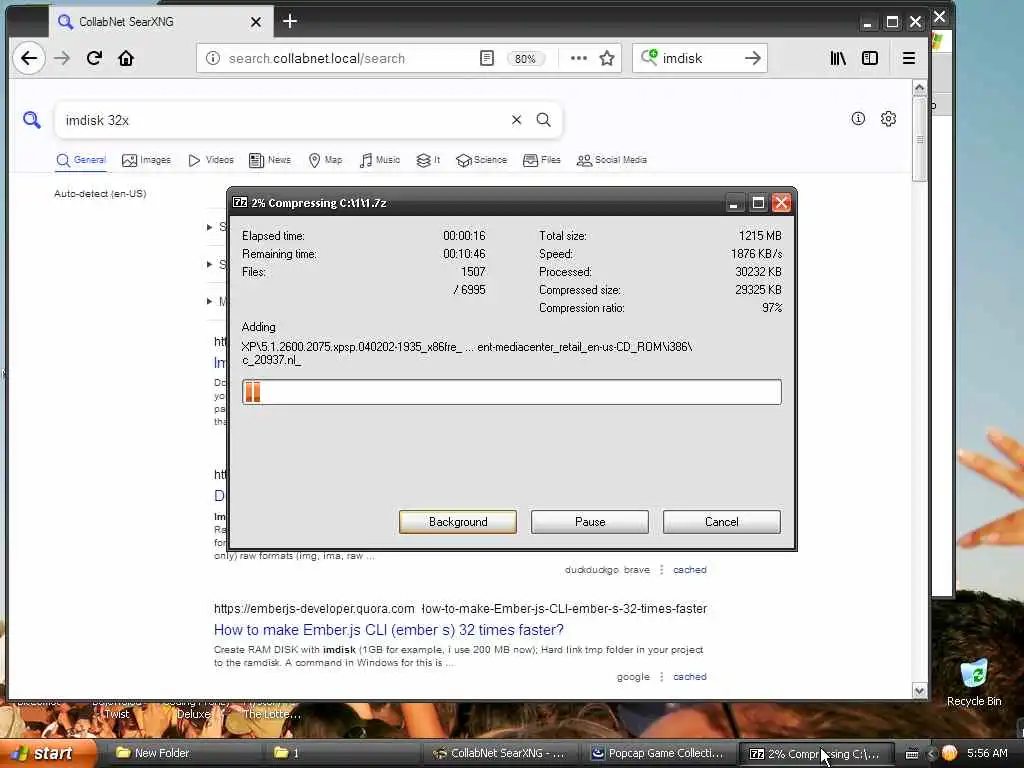Click the SearXNG logo magnifier icon
This screenshot has width=1024, height=768.
pos(31,120)
